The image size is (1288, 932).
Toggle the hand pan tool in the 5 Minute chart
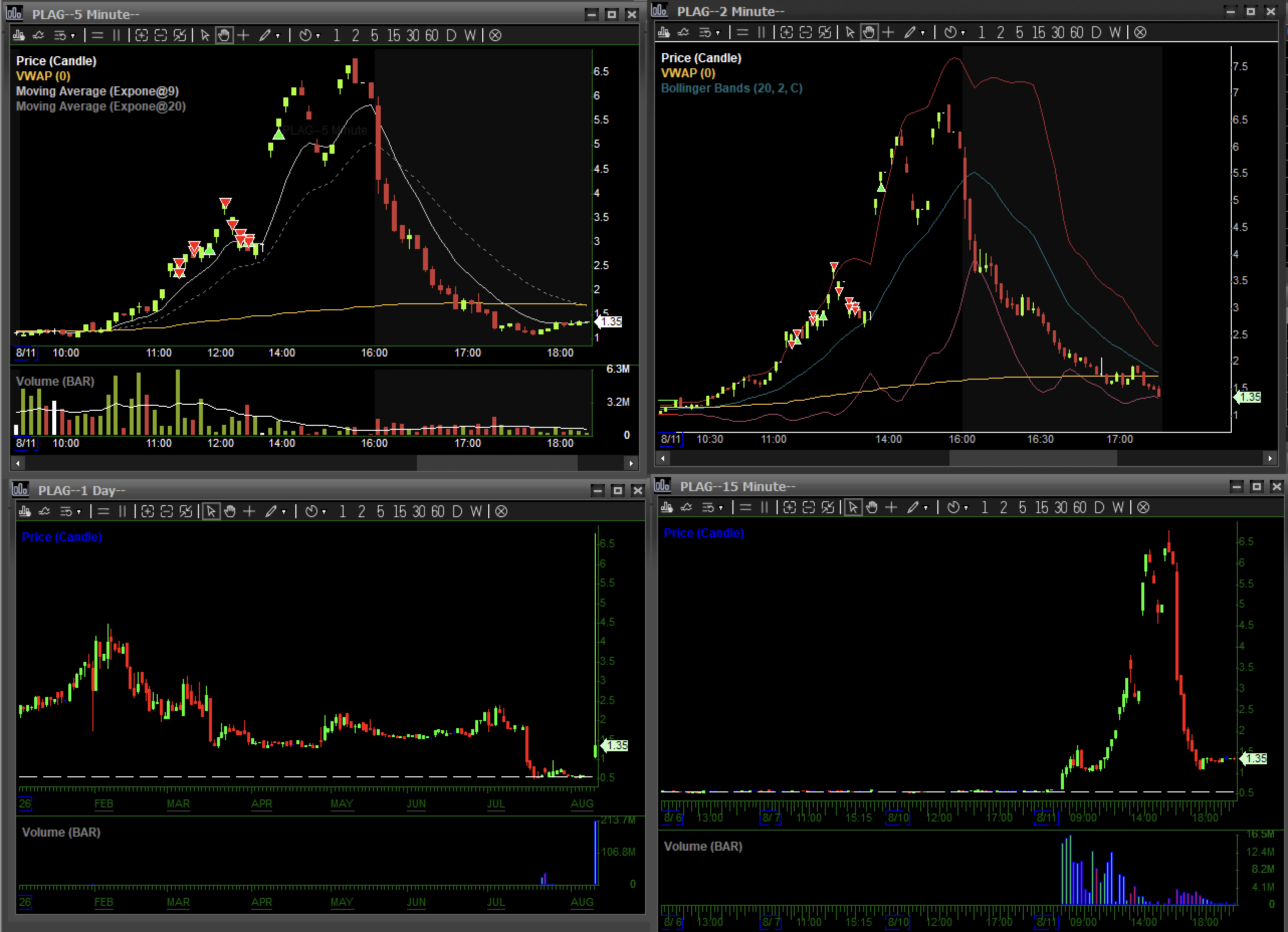225,35
